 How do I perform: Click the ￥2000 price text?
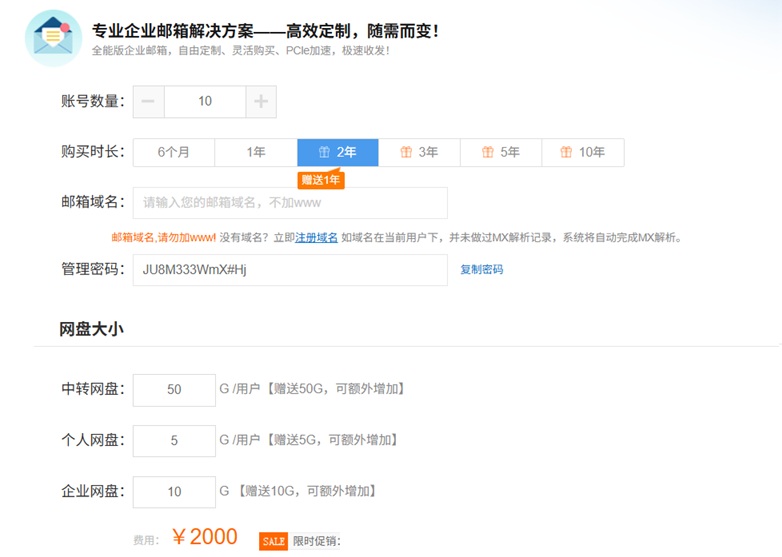point(204,537)
